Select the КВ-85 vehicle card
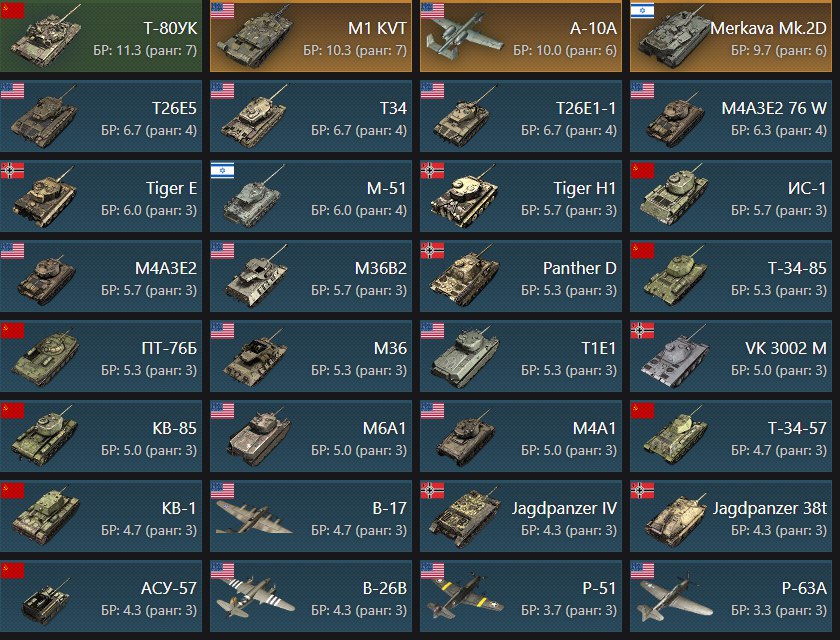This screenshot has width=840, height=640. pyautogui.click(x=101, y=436)
